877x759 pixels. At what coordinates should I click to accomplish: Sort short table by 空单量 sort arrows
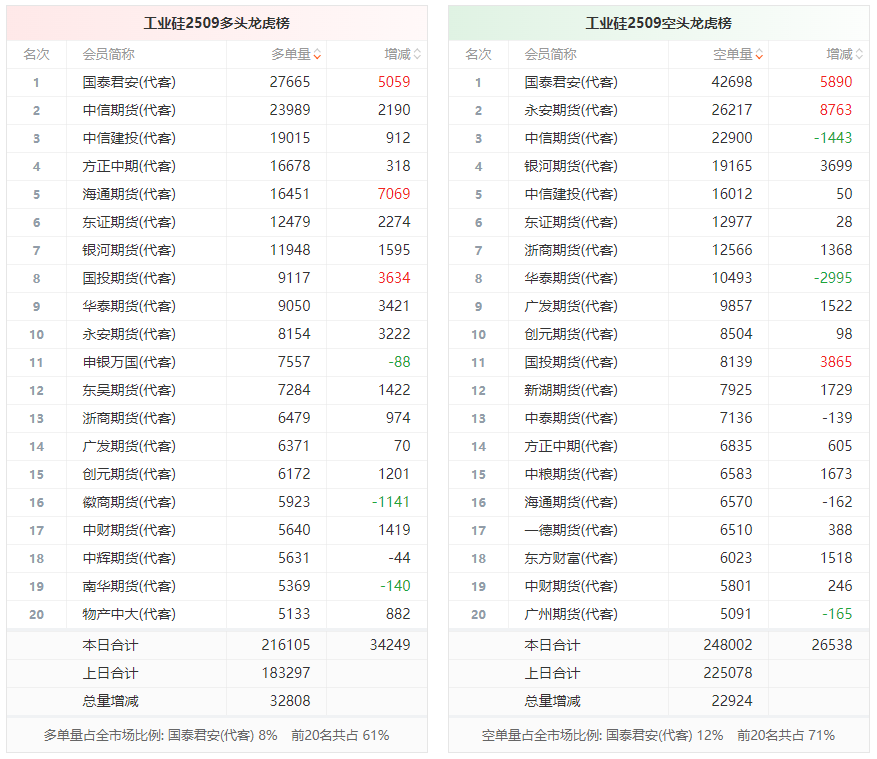point(759,55)
